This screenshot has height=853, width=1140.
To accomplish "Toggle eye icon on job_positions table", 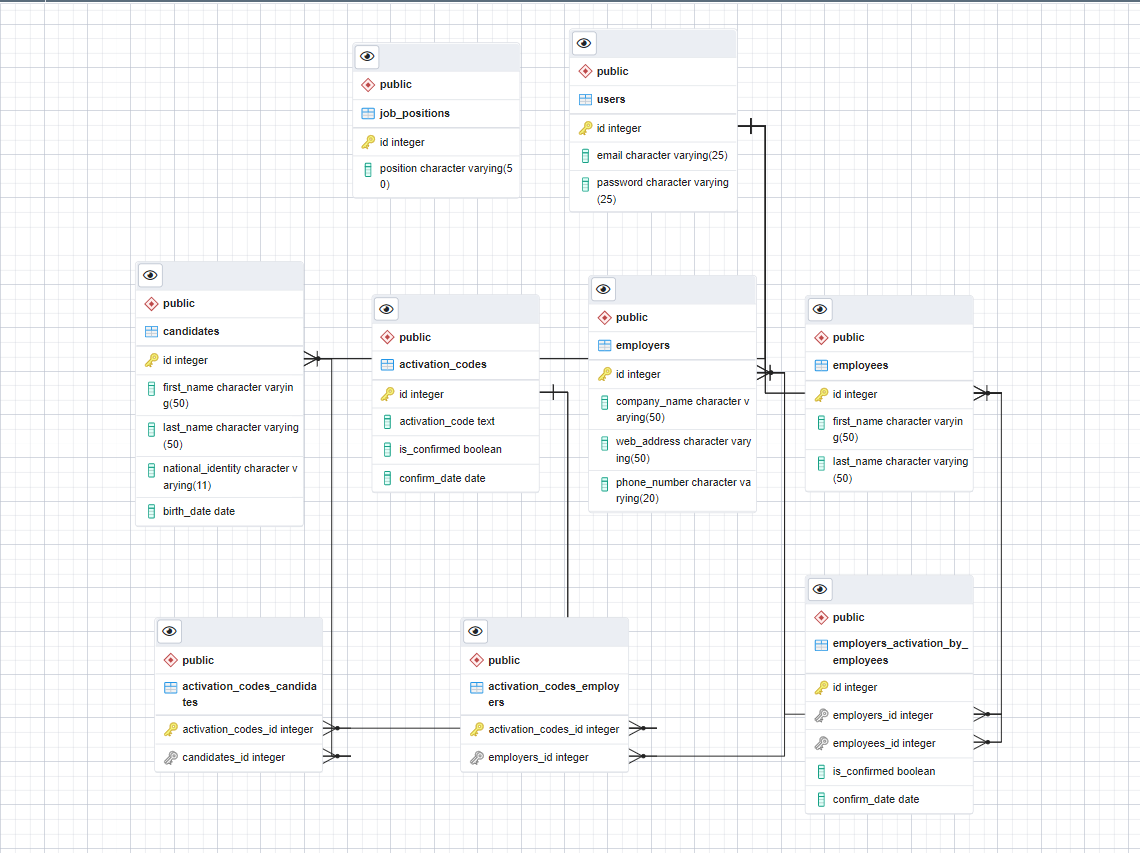I will (367, 57).
